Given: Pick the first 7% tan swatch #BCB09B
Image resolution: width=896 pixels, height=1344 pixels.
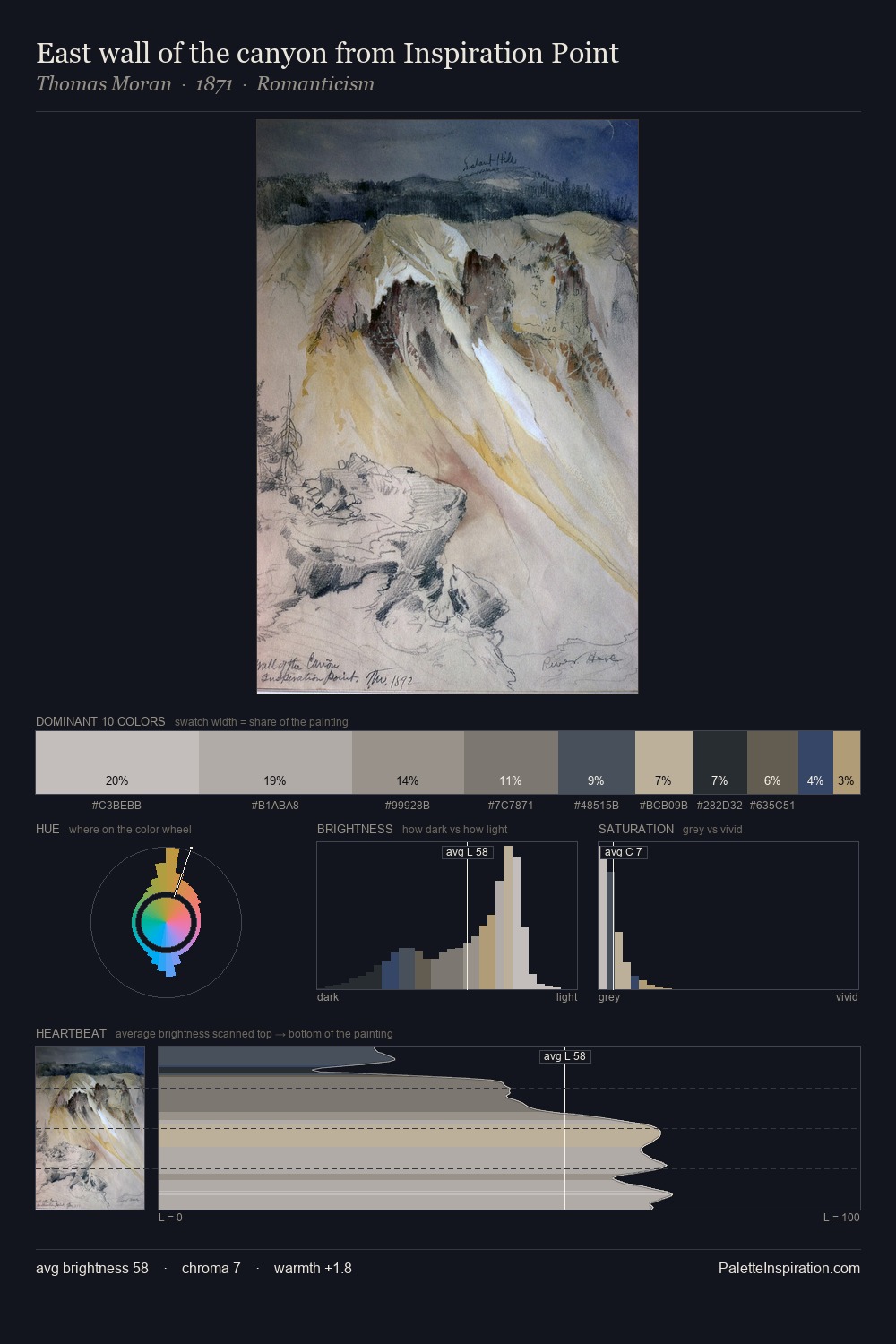Looking at the screenshot, I should point(664,762).
